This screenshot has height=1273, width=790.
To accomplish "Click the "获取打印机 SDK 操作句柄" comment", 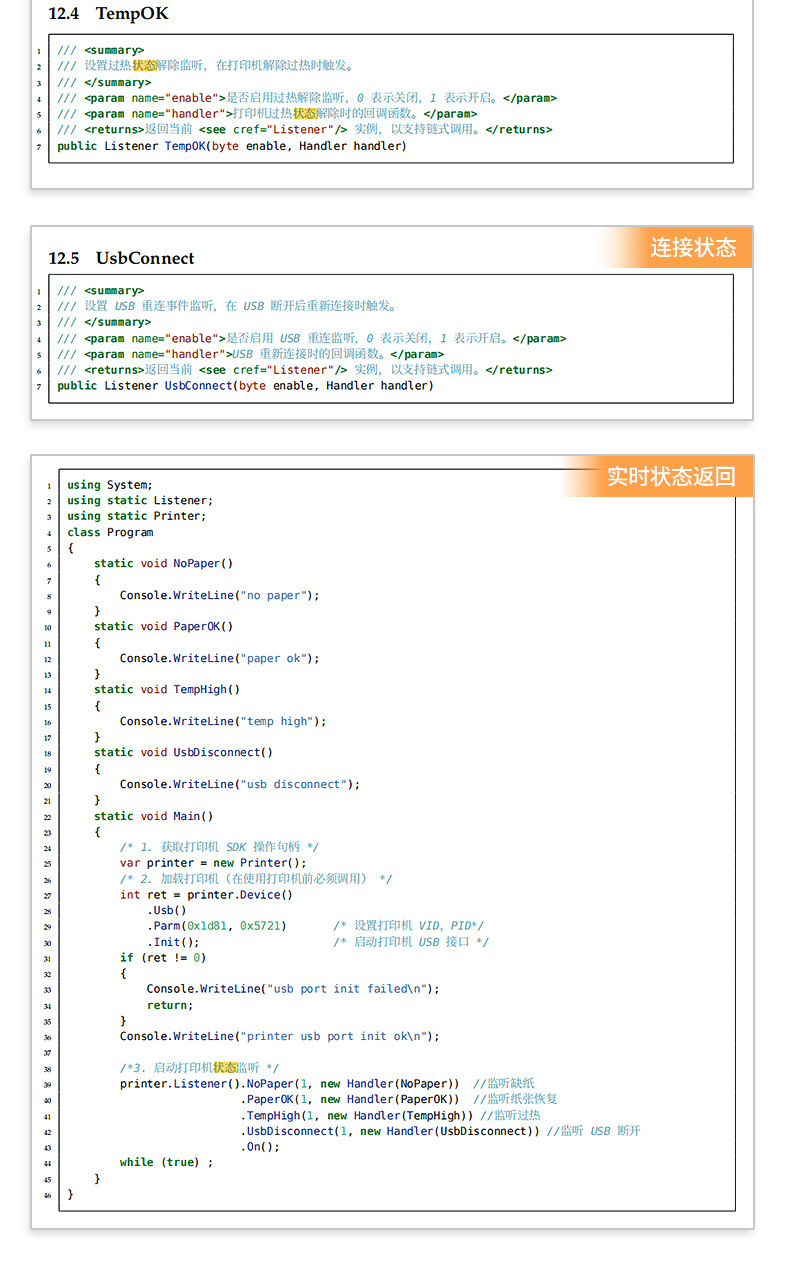I will coord(220,847).
